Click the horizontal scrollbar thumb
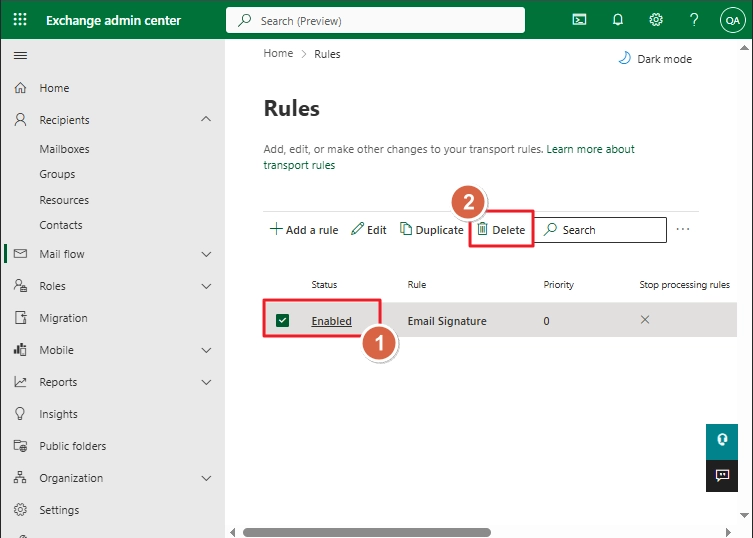This screenshot has height=538, width=753. click(x=367, y=532)
